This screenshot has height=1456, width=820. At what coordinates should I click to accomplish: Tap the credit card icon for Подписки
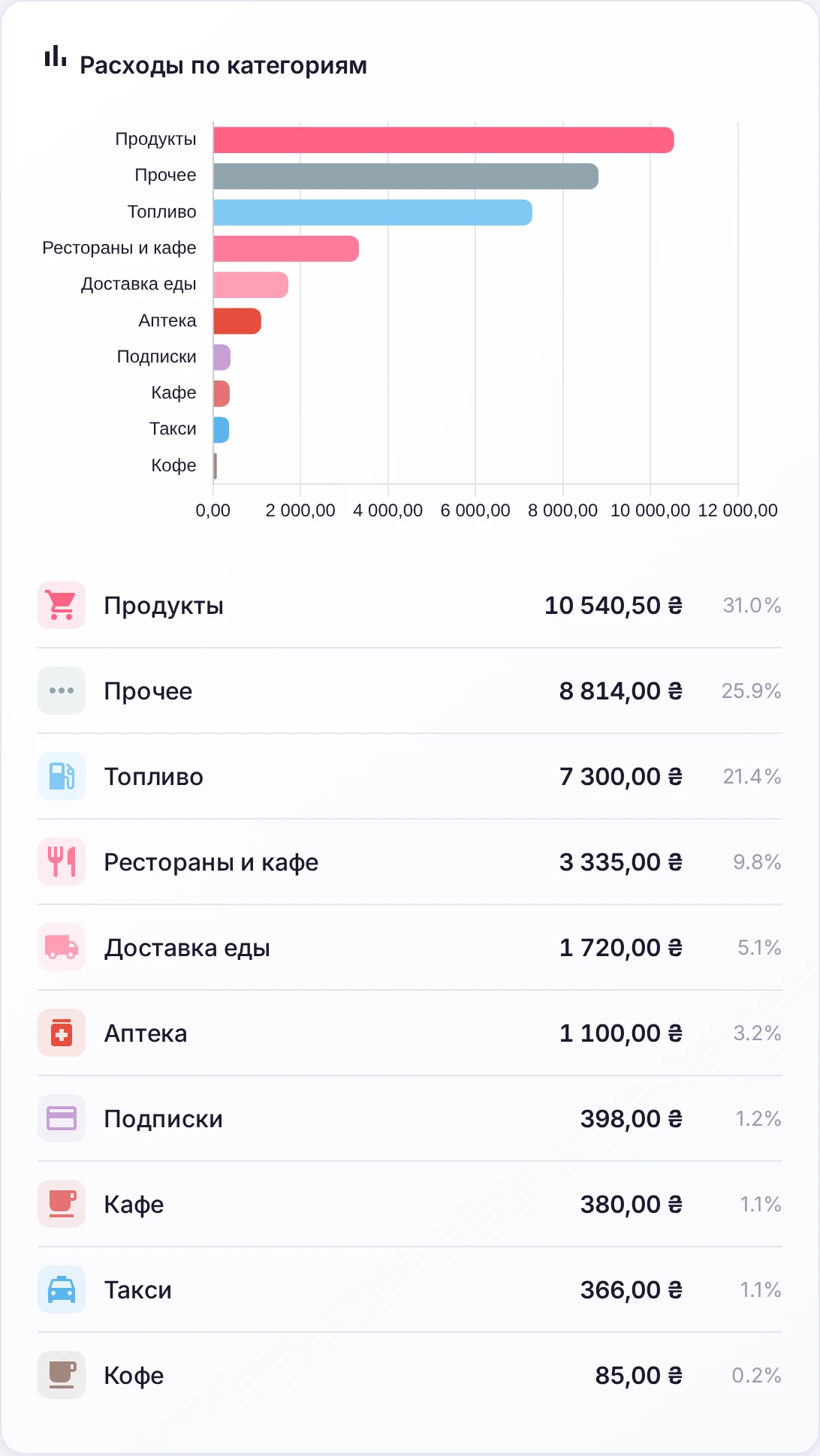(x=62, y=1118)
